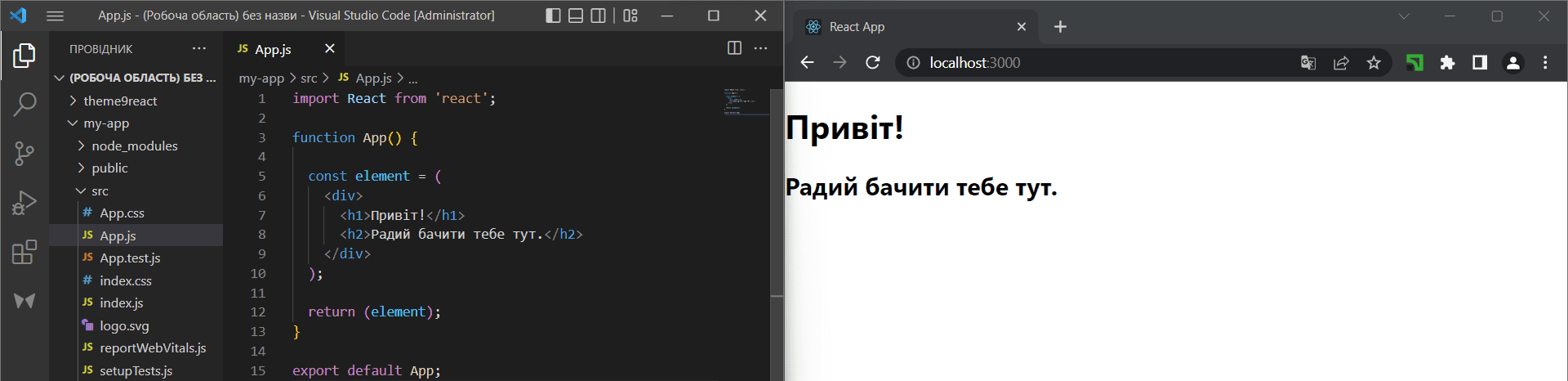1568x381 pixels.
Task: Expand the node_modules folder
Action: point(134,146)
